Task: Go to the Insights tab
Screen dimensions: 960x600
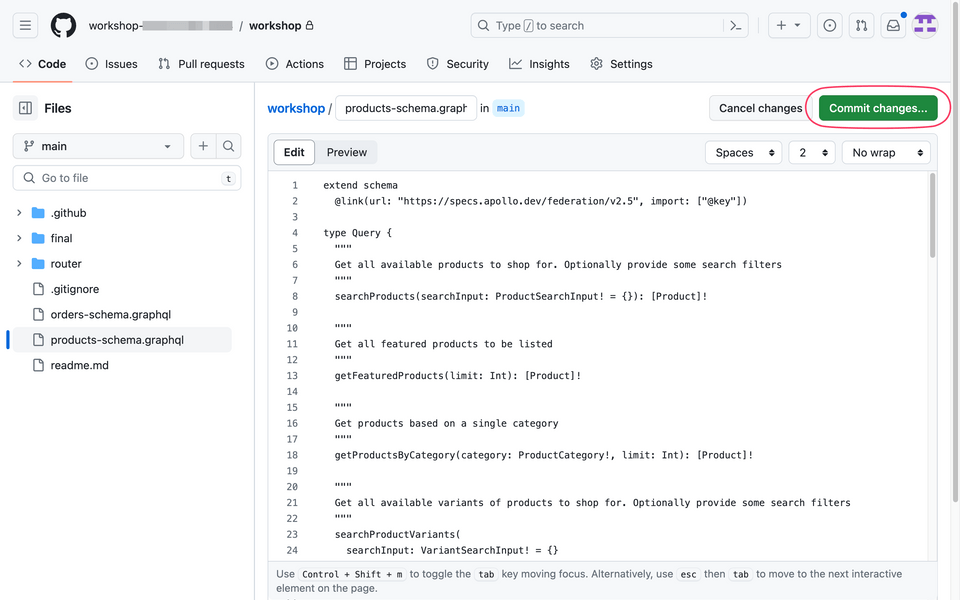Action: (x=539, y=64)
